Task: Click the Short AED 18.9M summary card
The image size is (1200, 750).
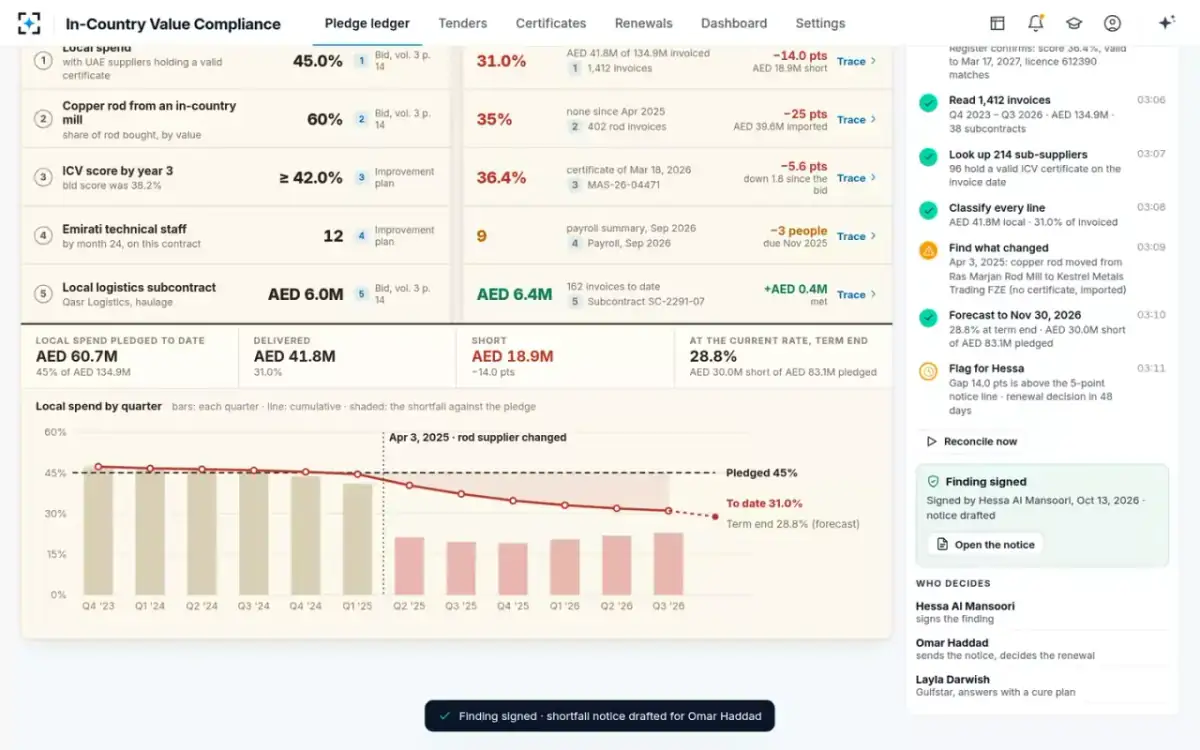Action: [565, 357]
